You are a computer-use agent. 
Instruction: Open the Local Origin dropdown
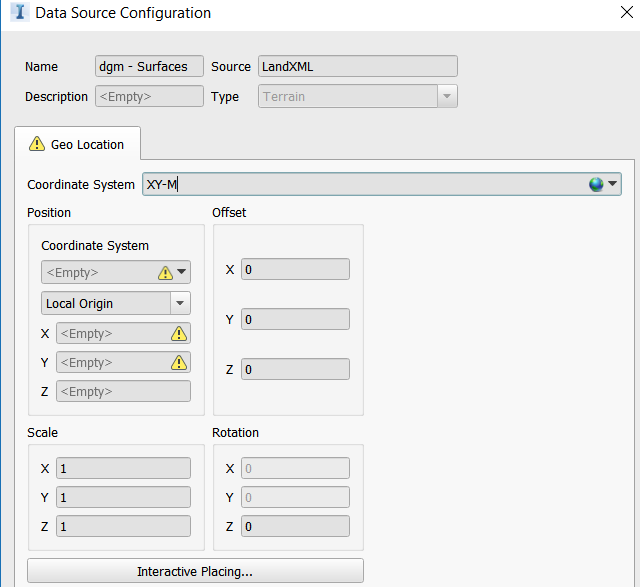tap(180, 303)
